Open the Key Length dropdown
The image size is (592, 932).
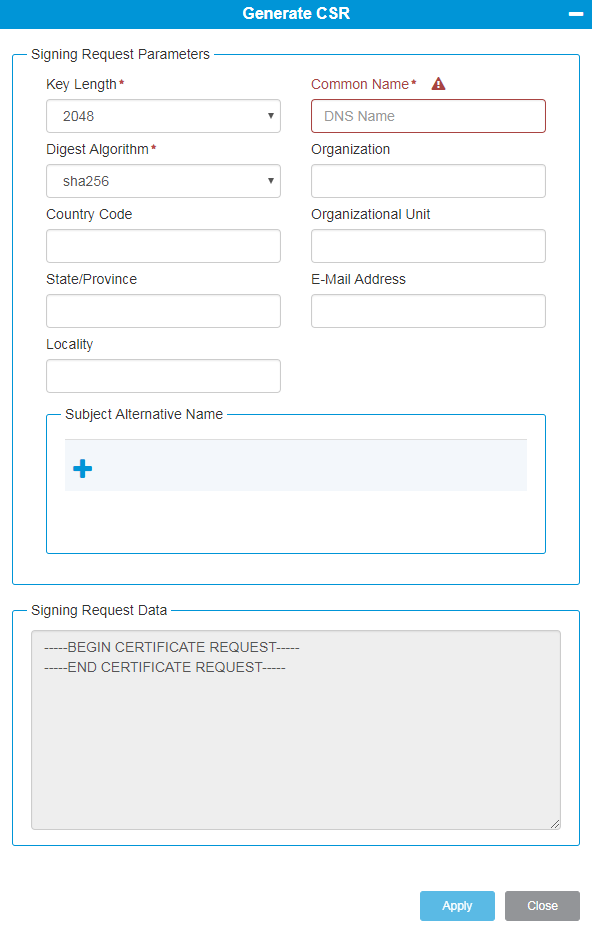(x=163, y=116)
